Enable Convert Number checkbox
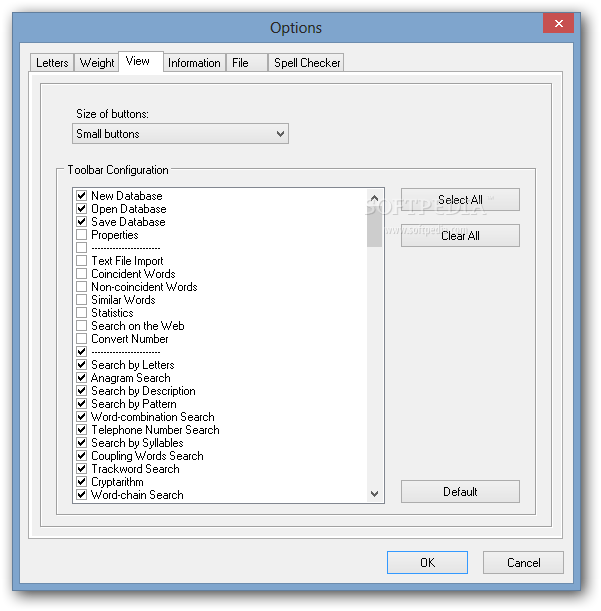This screenshot has width=601, height=611. (81, 339)
